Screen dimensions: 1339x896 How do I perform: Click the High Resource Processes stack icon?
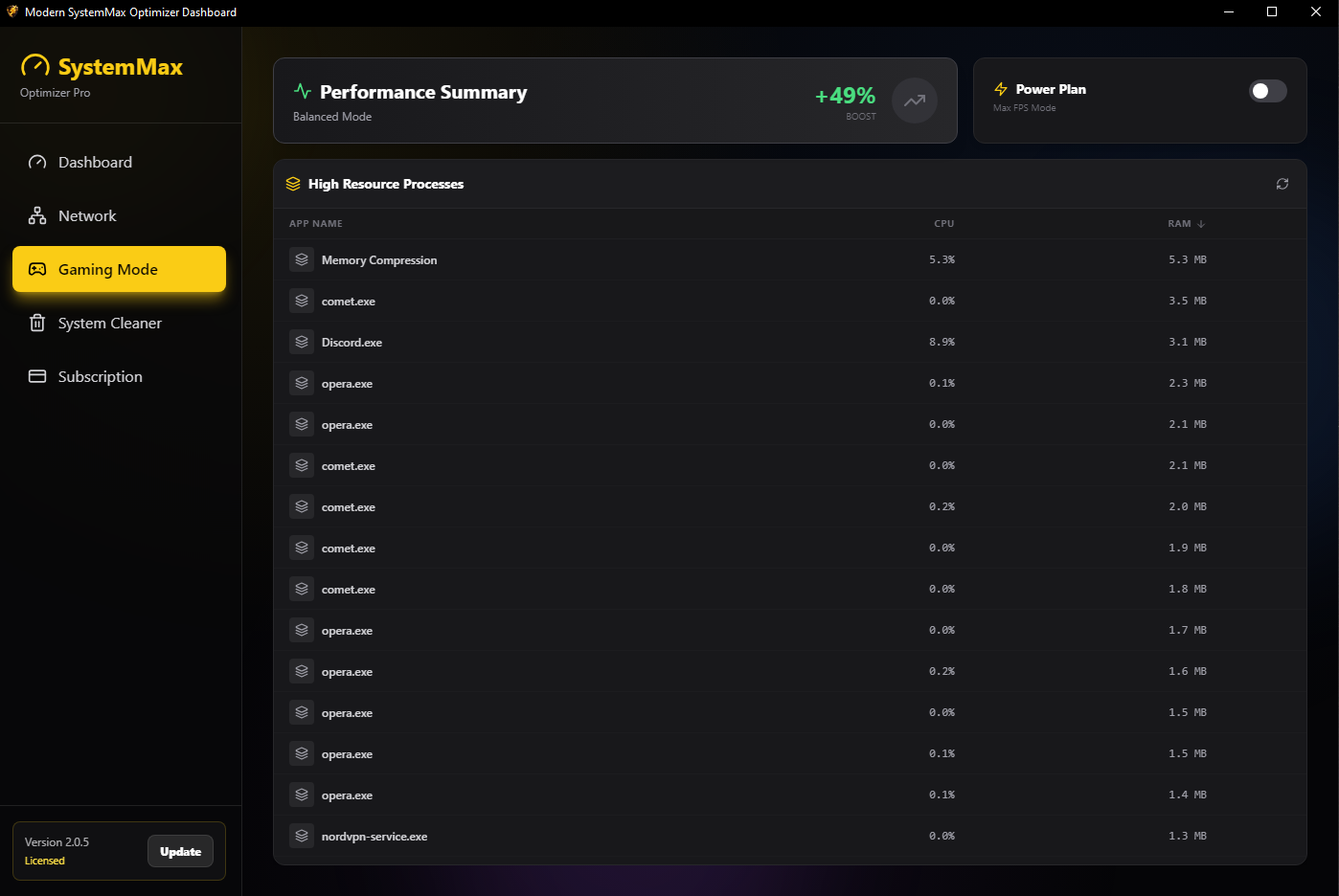(x=293, y=184)
